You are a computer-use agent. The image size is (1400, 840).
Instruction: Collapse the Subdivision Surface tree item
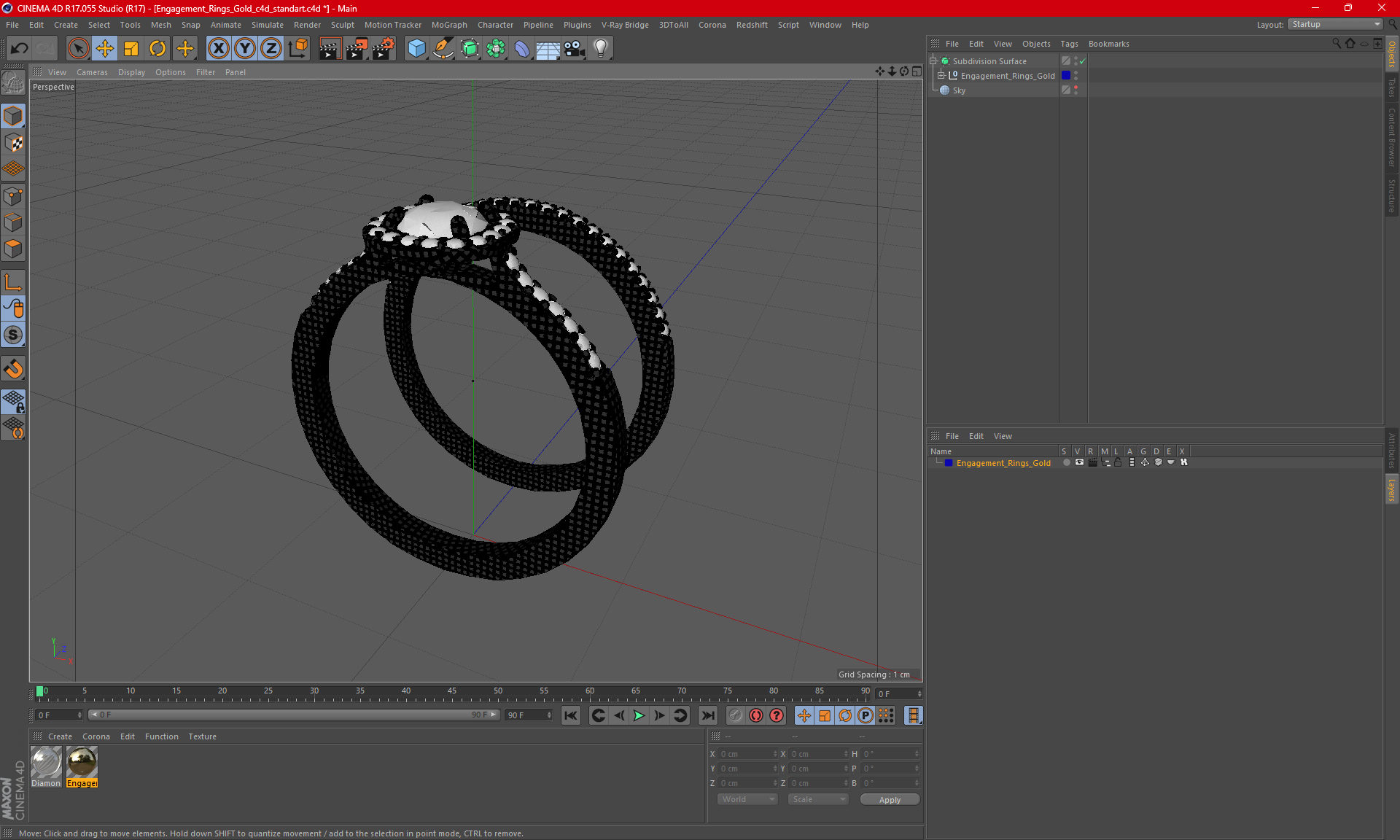coord(933,61)
